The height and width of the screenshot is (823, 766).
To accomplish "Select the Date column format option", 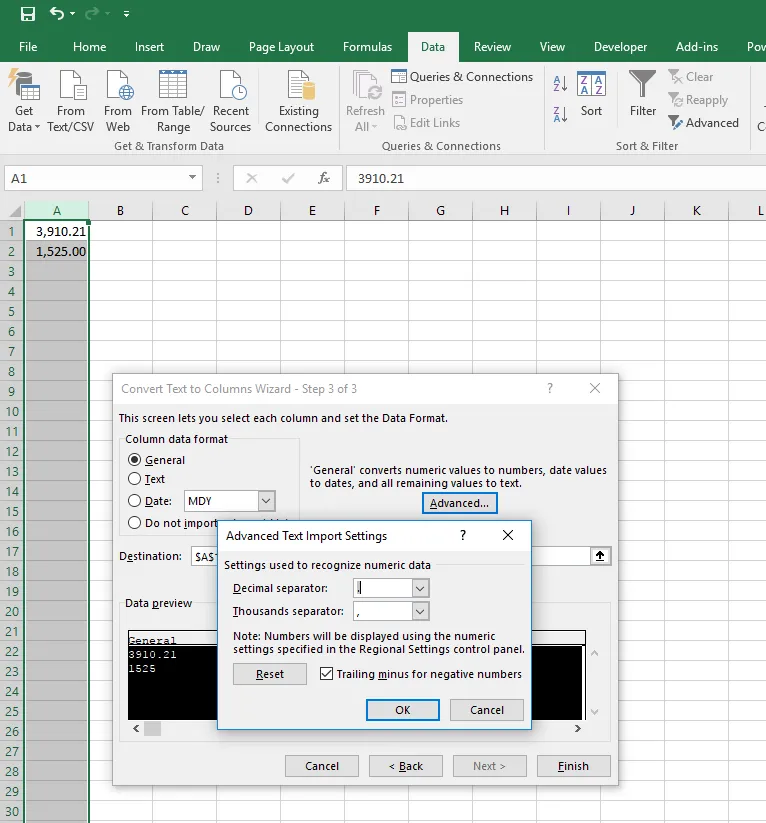I will 135,501.
